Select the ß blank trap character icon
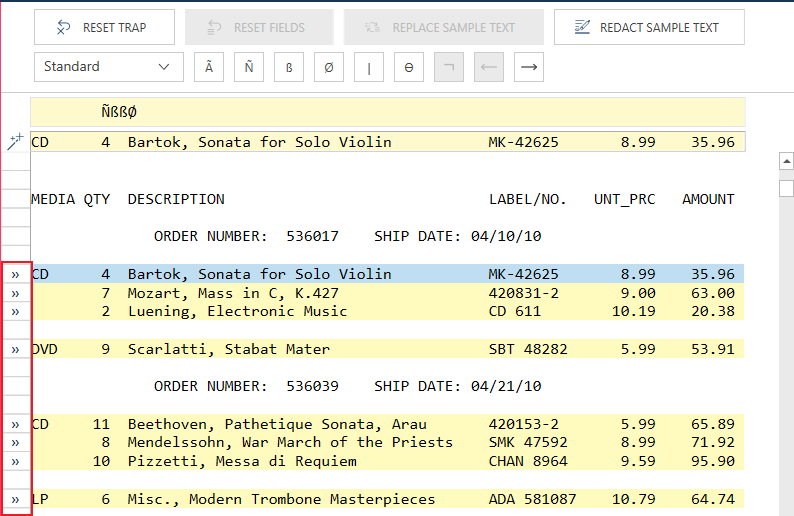 pos(289,67)
